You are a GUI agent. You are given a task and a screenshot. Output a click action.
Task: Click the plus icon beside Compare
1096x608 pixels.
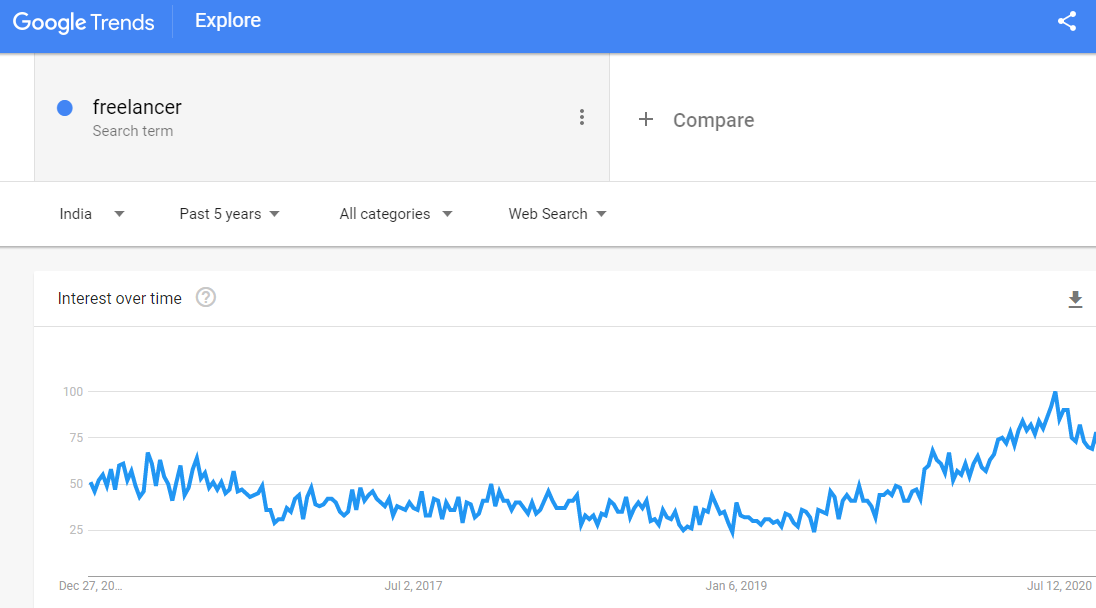click(x=646, y=120)
